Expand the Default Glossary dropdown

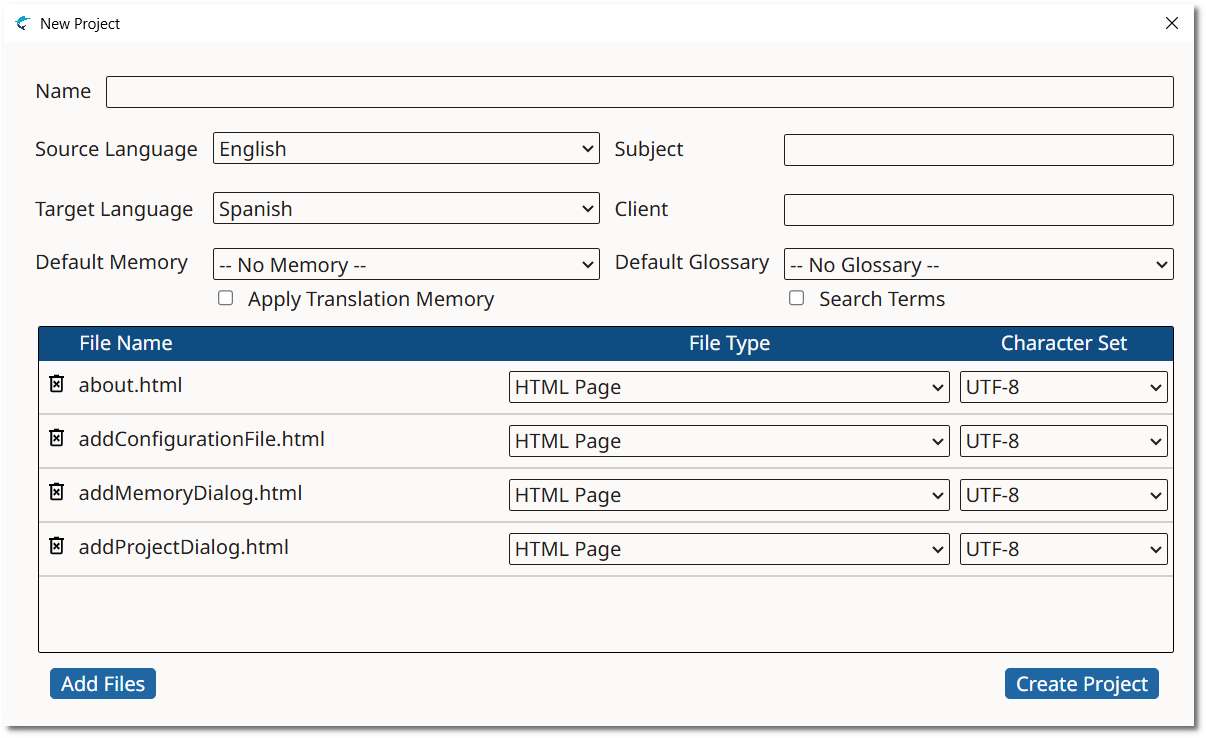pyautogui.click(x=978, y=265)
